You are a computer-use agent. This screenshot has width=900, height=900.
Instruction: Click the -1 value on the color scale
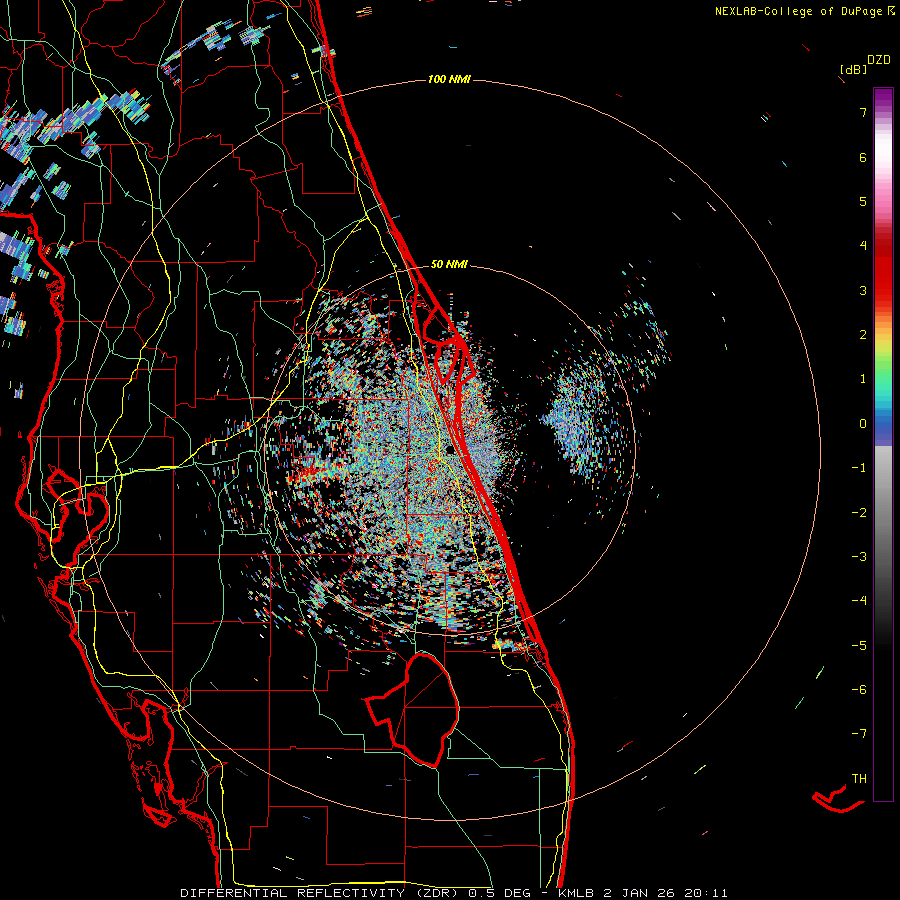[x=859, y=468]
